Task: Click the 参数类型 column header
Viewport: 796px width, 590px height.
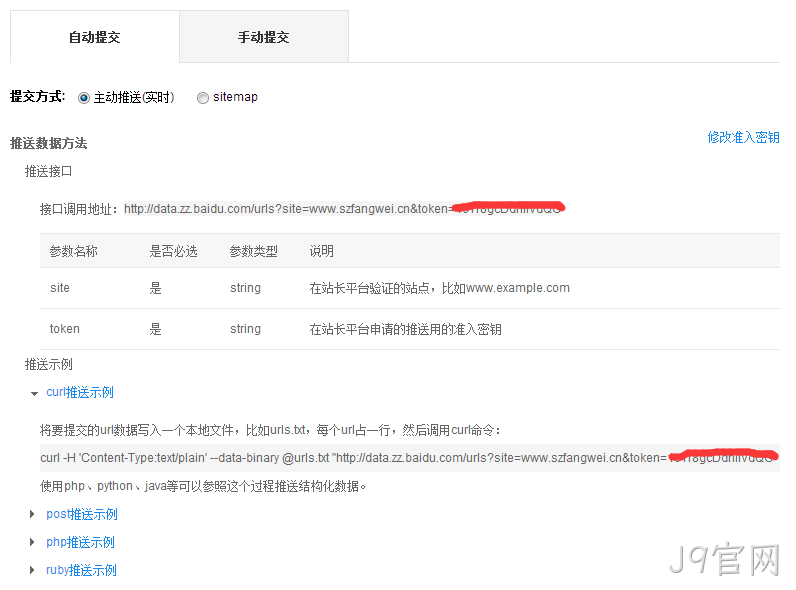Action: pyautogui.click(x=254, y=251)
